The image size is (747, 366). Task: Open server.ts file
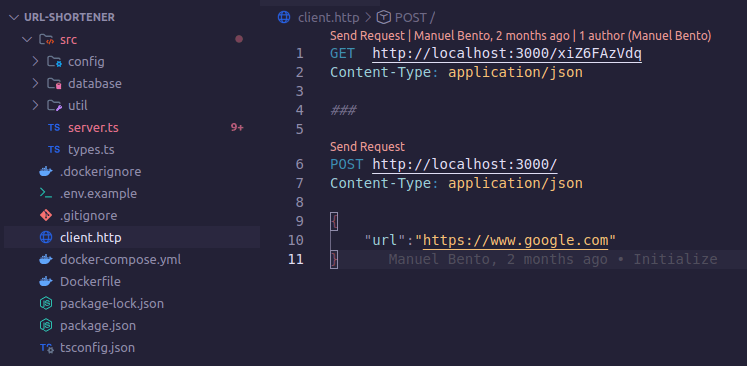click(93, 128)
